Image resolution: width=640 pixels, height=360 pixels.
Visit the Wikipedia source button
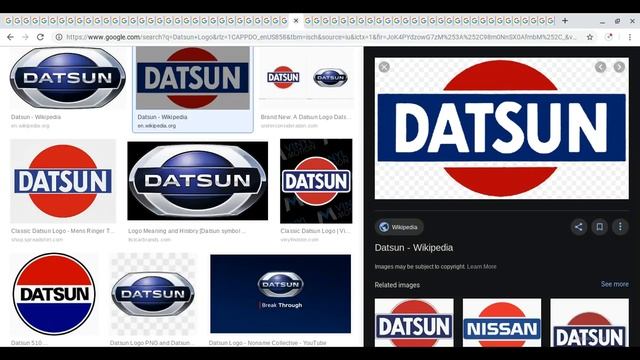pos(399,227)
